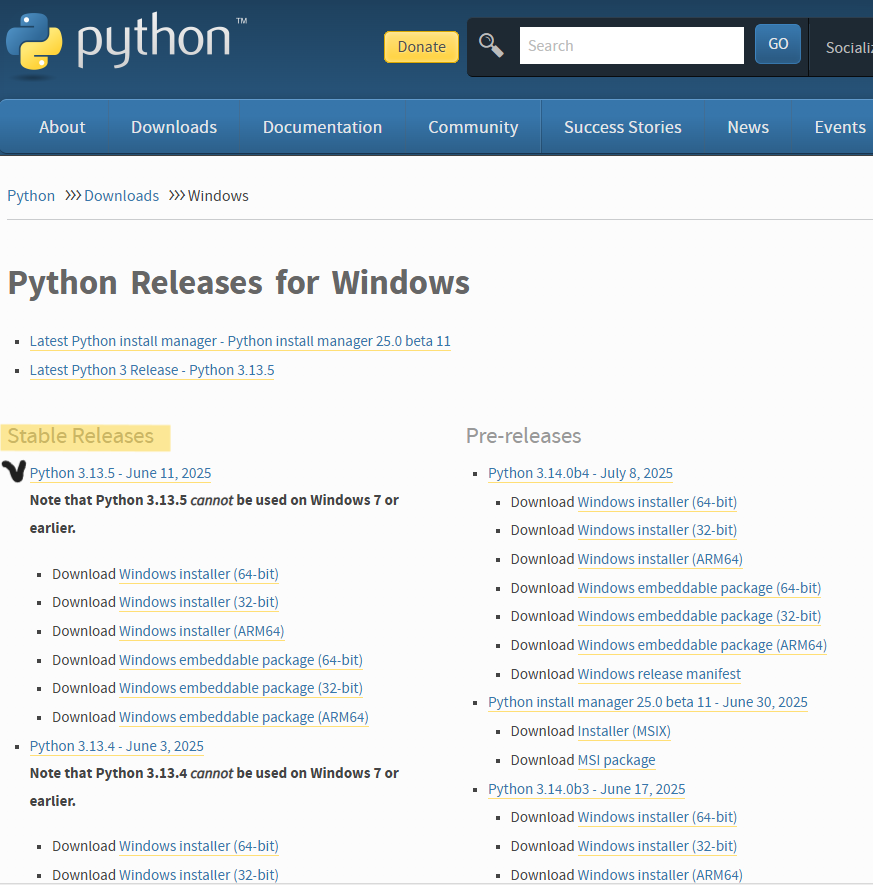Download 3.13.4 Windows installer (64-bit)
Screen dimensions: 873x885
(x=199, y=846)
